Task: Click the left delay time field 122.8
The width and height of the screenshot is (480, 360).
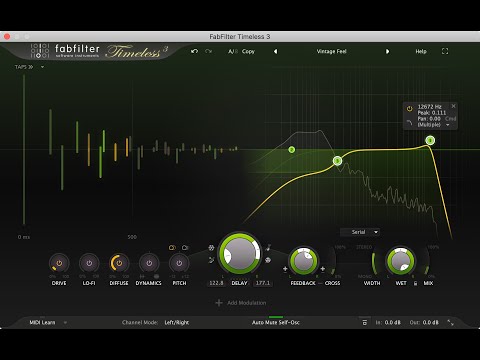Action: coord(216,283)
